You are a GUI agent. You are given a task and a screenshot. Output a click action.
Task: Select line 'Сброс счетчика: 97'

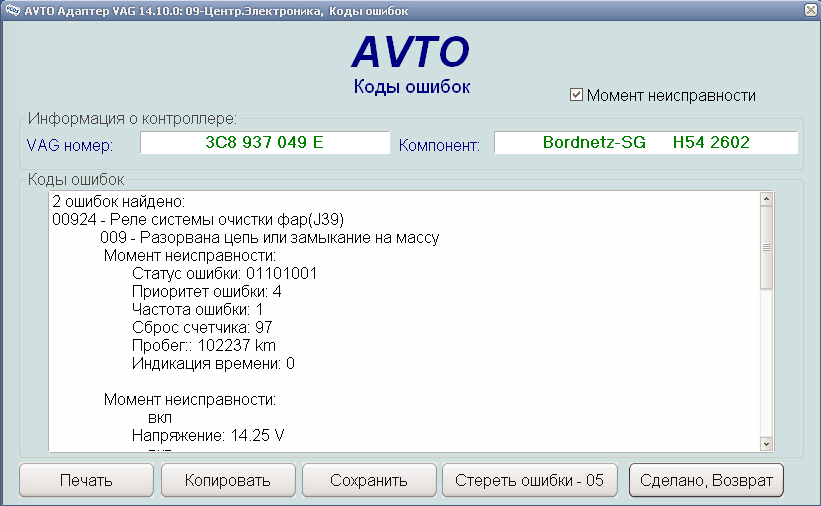click(202, 327)
